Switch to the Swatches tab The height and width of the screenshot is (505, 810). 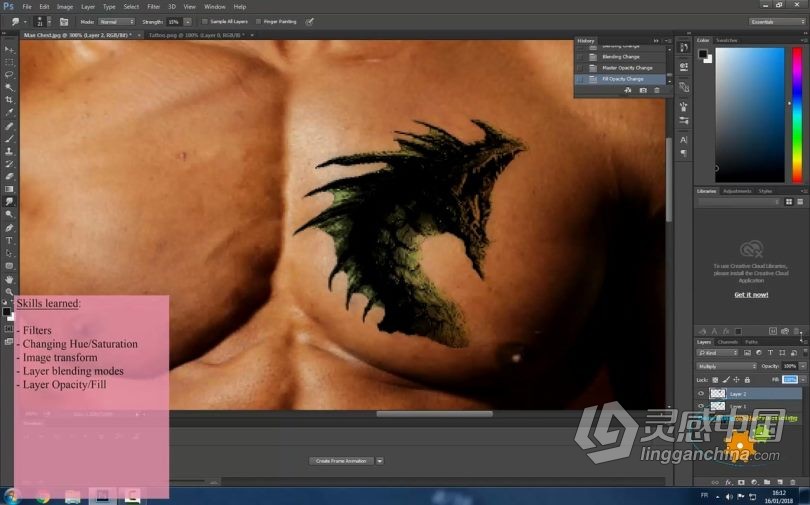(726, 40)
